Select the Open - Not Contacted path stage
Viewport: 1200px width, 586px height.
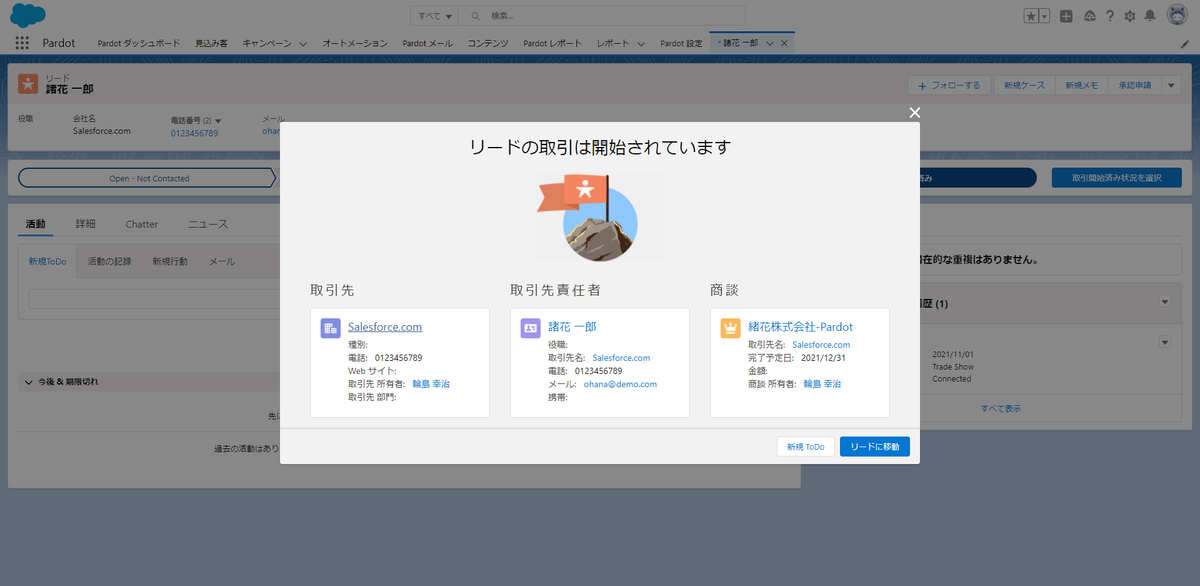148,178
